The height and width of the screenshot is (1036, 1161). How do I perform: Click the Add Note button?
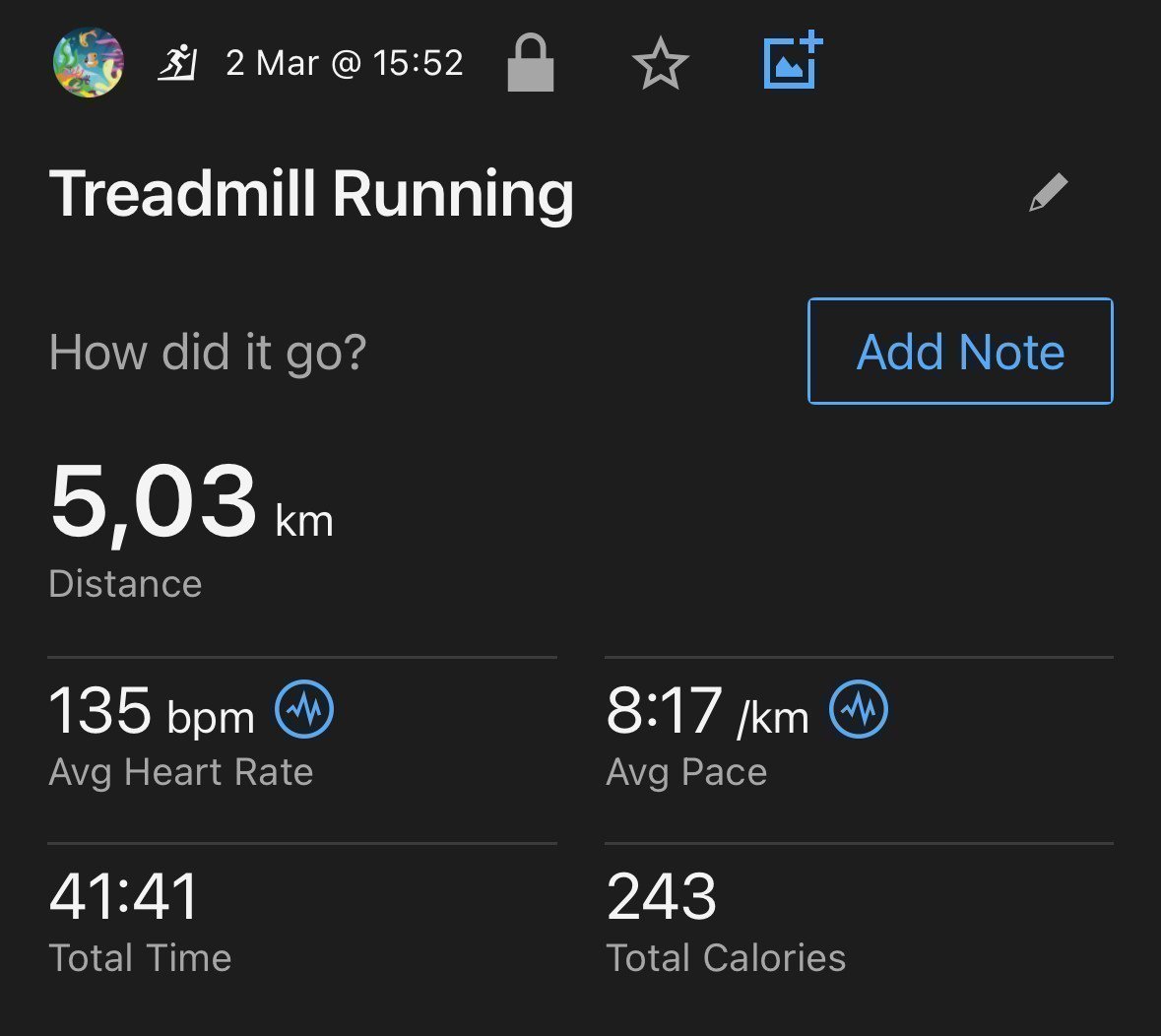[960, 351]
